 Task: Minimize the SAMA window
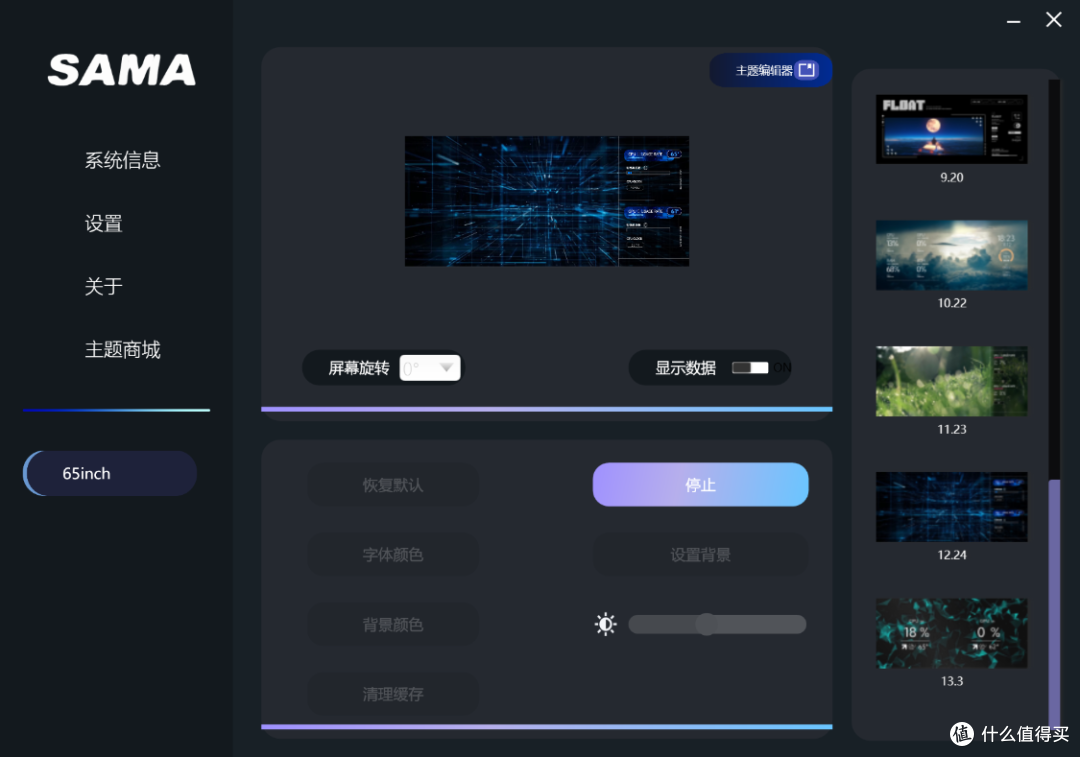1013,21
